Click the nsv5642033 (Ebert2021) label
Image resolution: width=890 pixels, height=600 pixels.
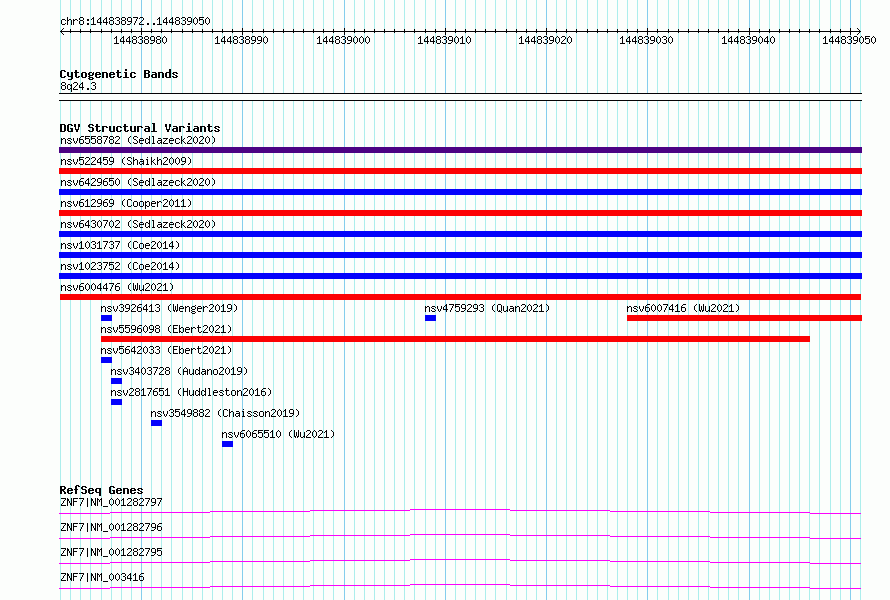pyautogui.click(x=166, y=350)
